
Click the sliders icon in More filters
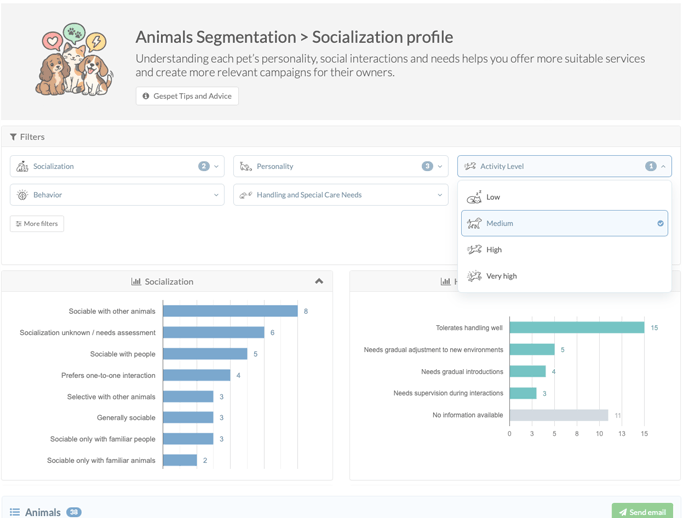coord(19,224)
